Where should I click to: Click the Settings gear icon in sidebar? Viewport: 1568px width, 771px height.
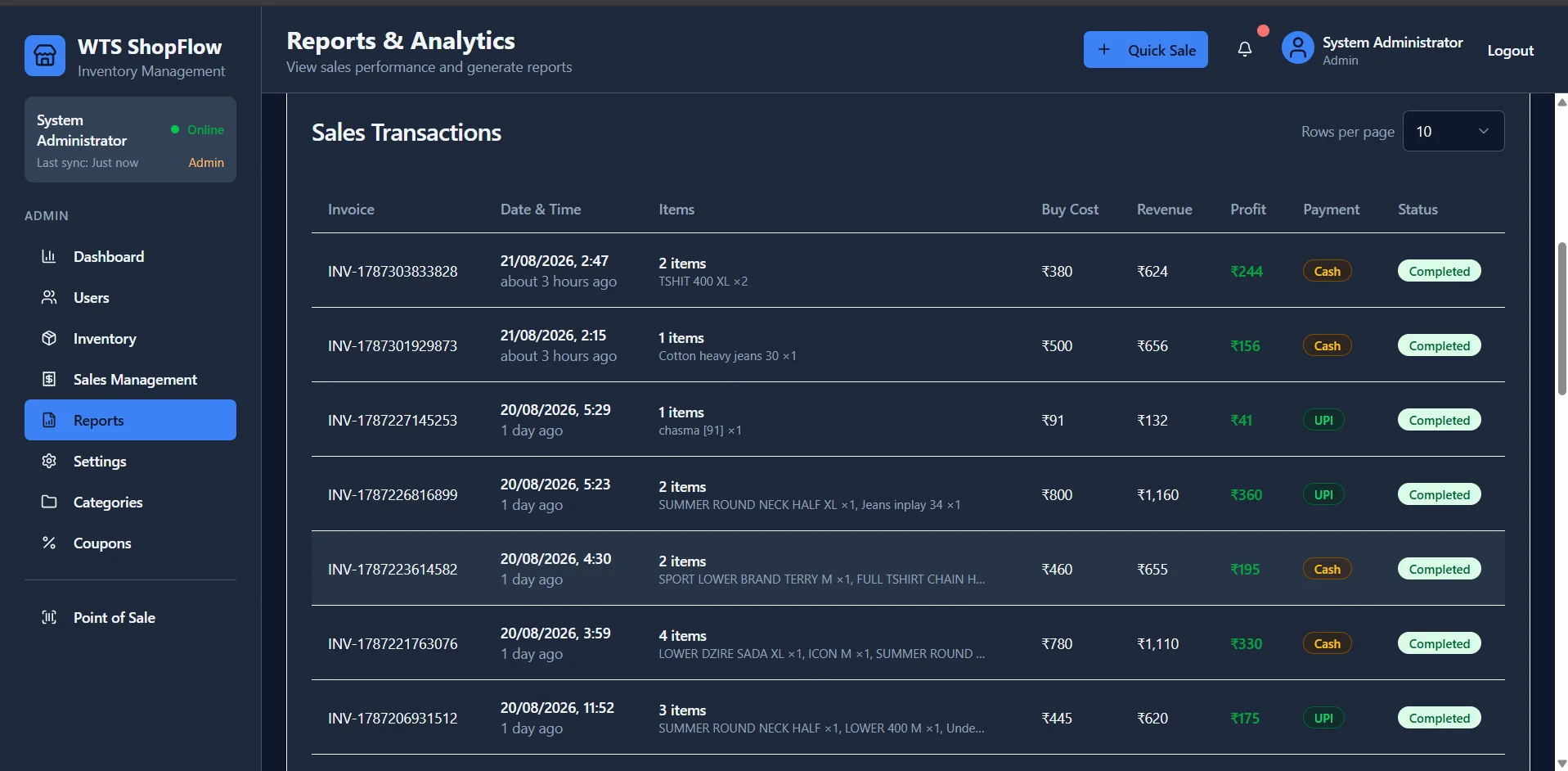[49, 461]
